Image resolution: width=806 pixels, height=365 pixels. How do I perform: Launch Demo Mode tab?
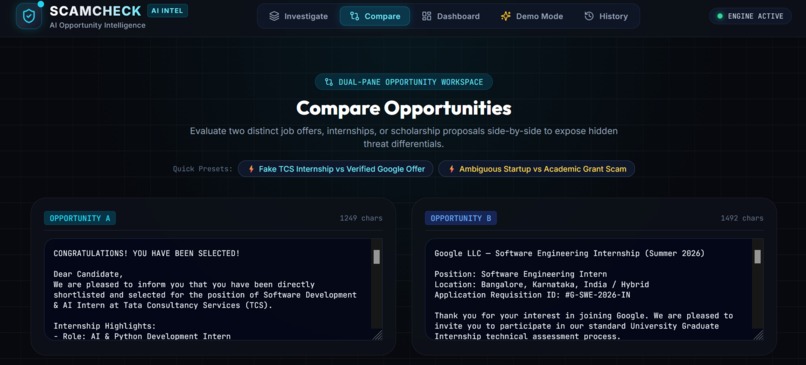click(532, 16)
